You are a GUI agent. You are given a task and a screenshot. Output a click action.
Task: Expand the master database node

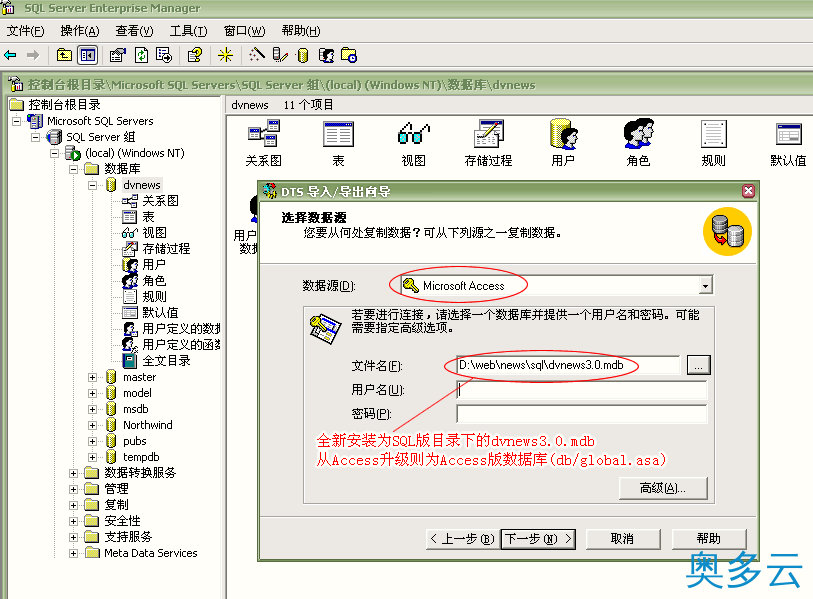(x=92, y=378)
